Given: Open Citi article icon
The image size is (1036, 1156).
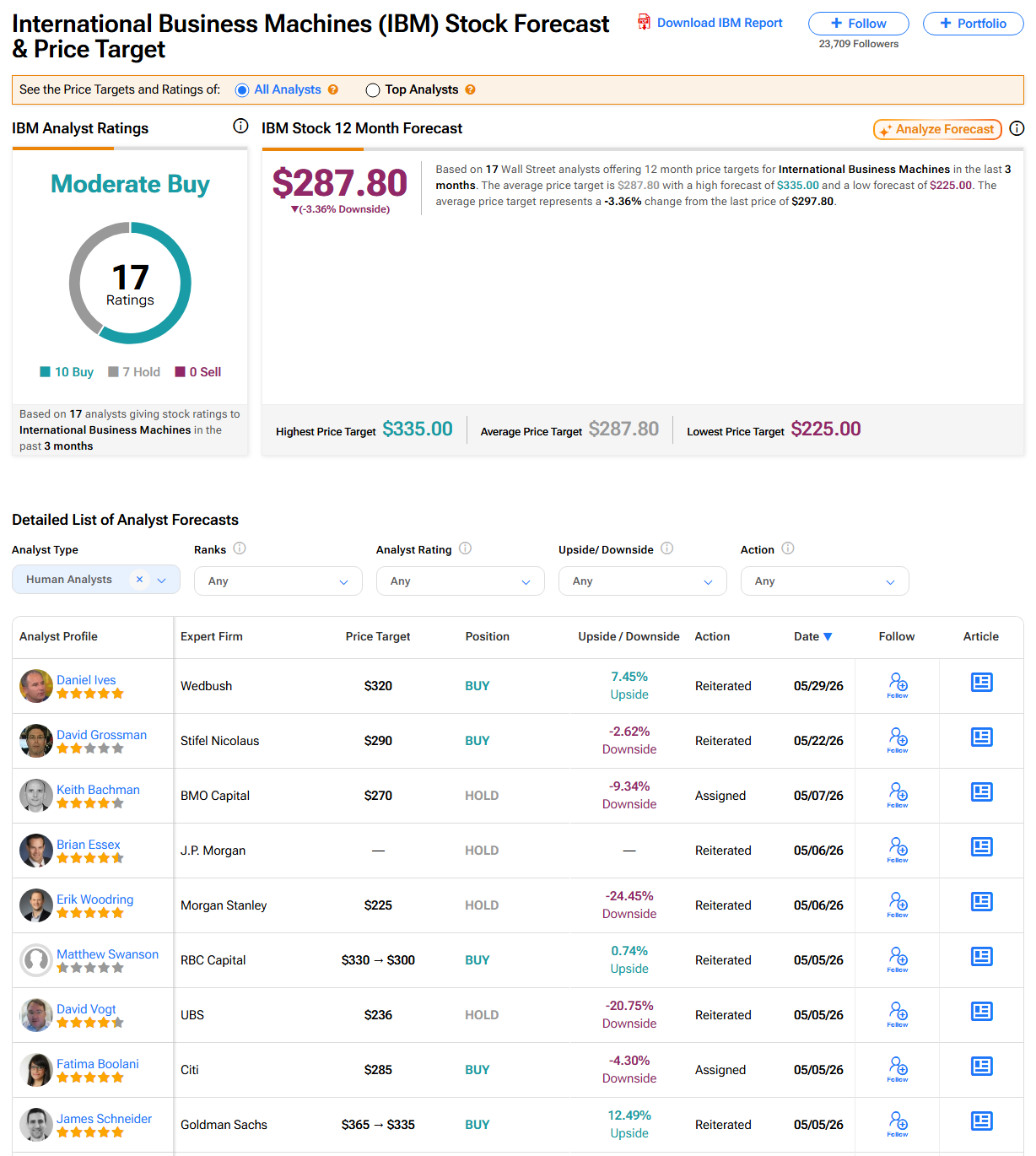Looking at the screenshot, I should [x=982, y=1066].
